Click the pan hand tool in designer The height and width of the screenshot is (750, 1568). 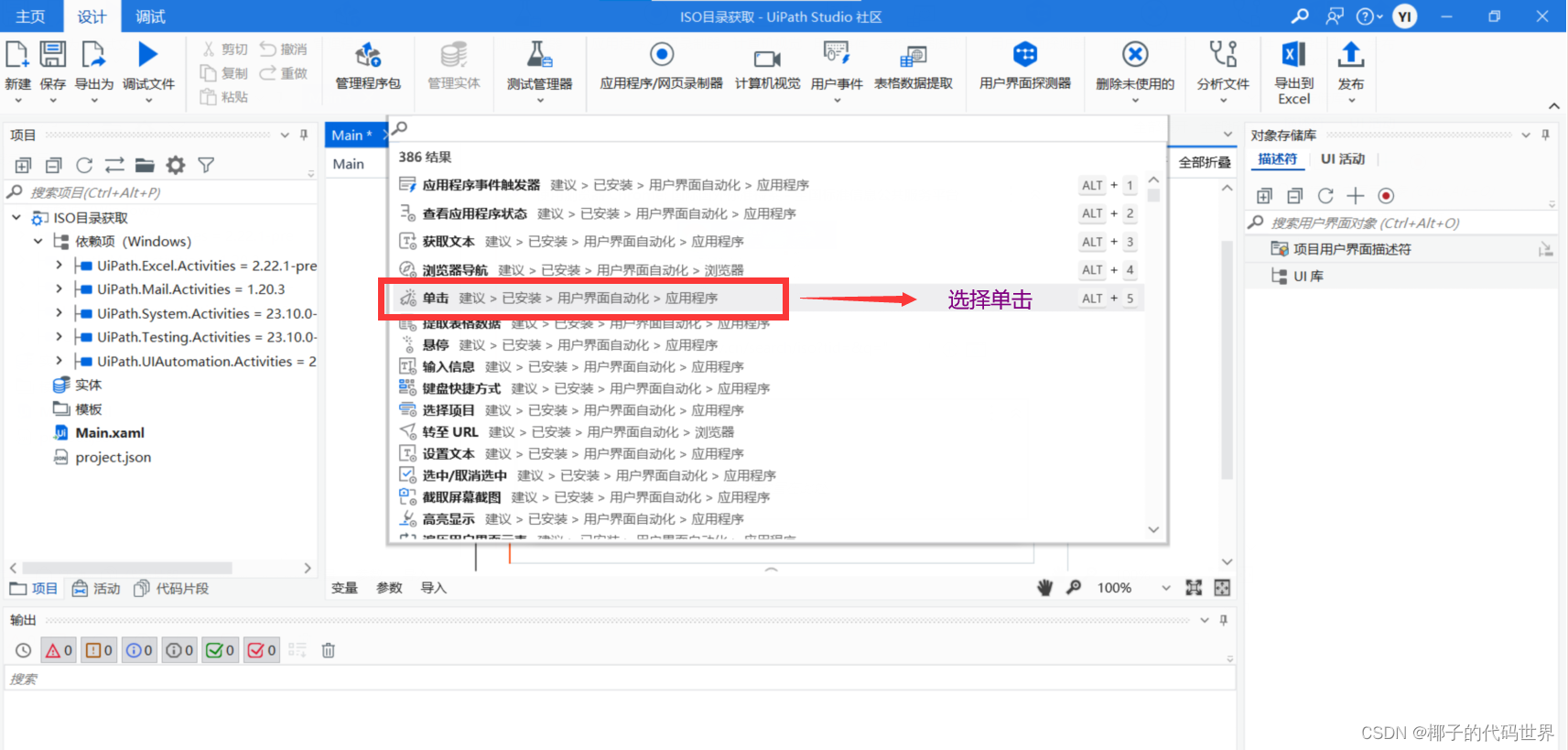pos(1044,588)
